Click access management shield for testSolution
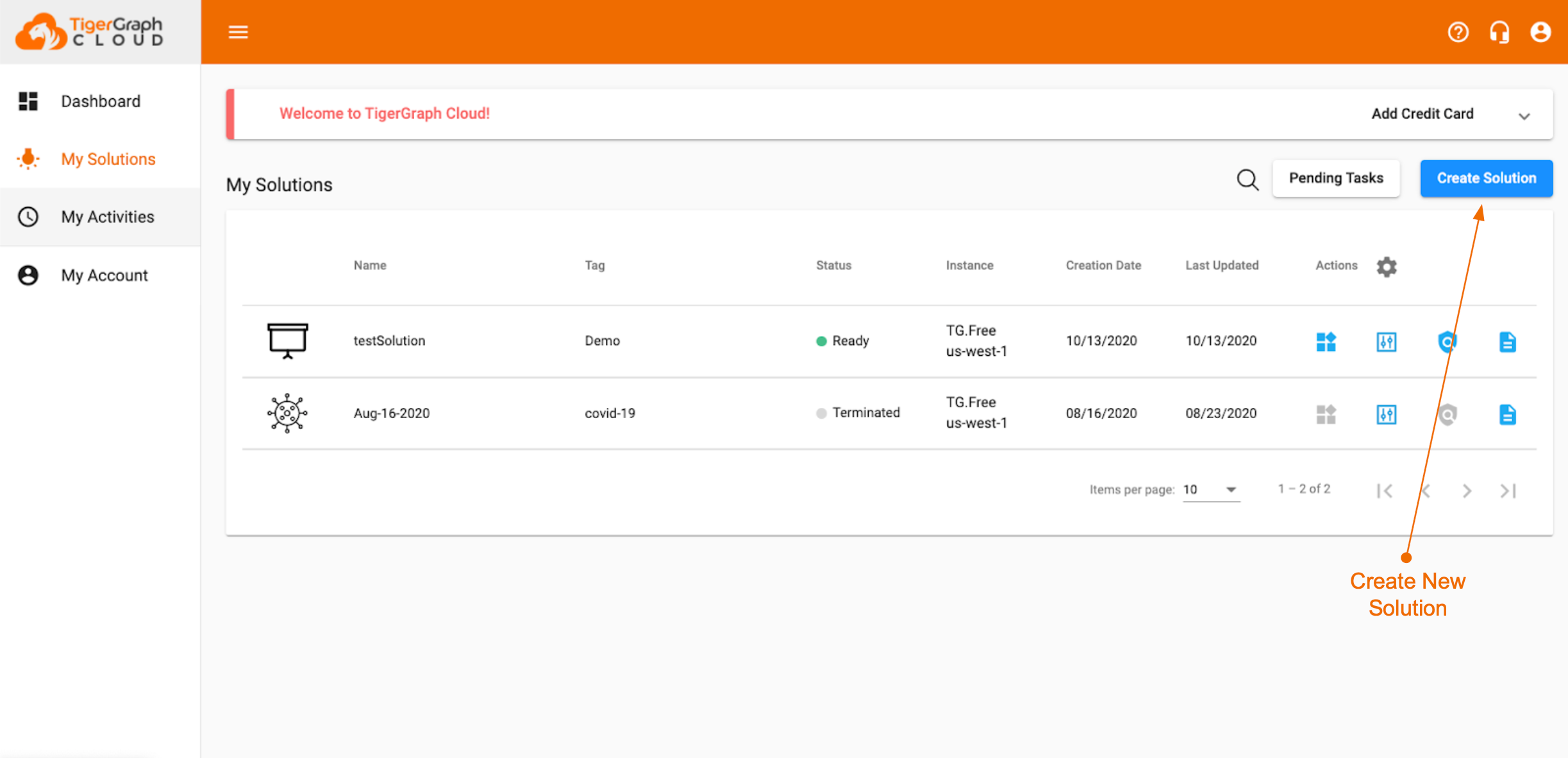Screen dimensions: 1568x758 pos(1447,342)
